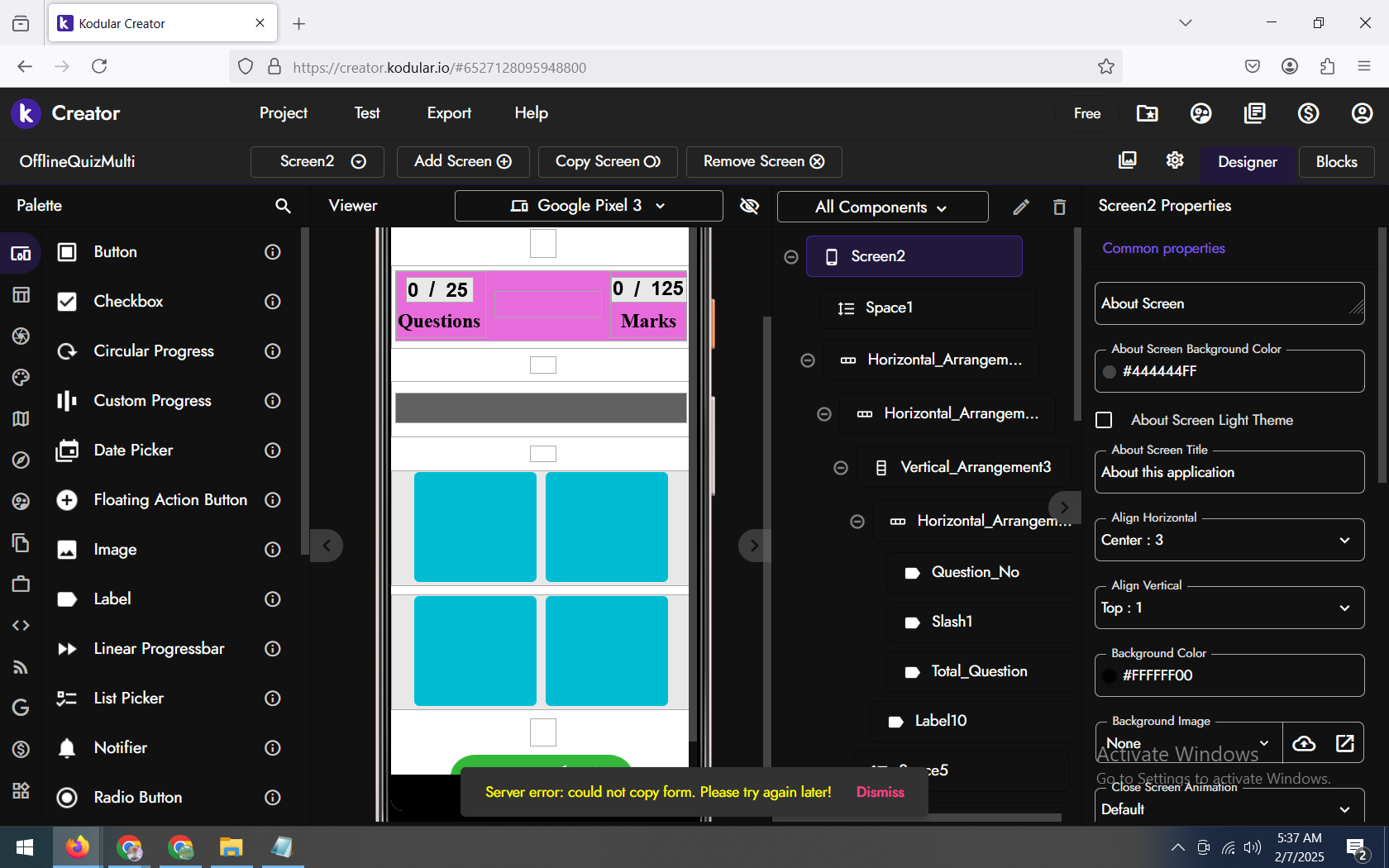This screenshot has height=868, width=1389.
Task: Open project settings with the gear icon
Action: (1175, 160)
